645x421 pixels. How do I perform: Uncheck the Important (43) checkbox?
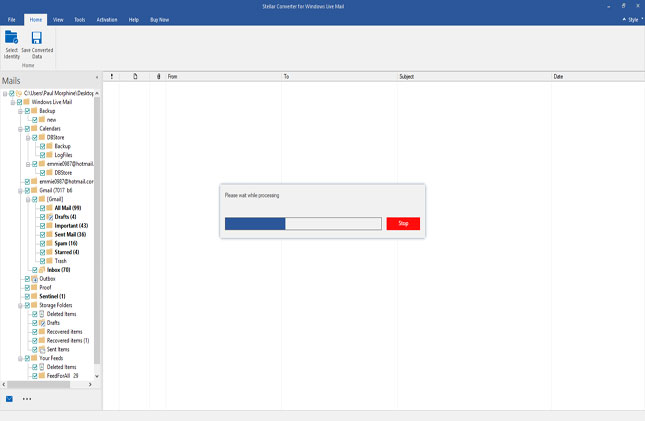coord(42,226)
